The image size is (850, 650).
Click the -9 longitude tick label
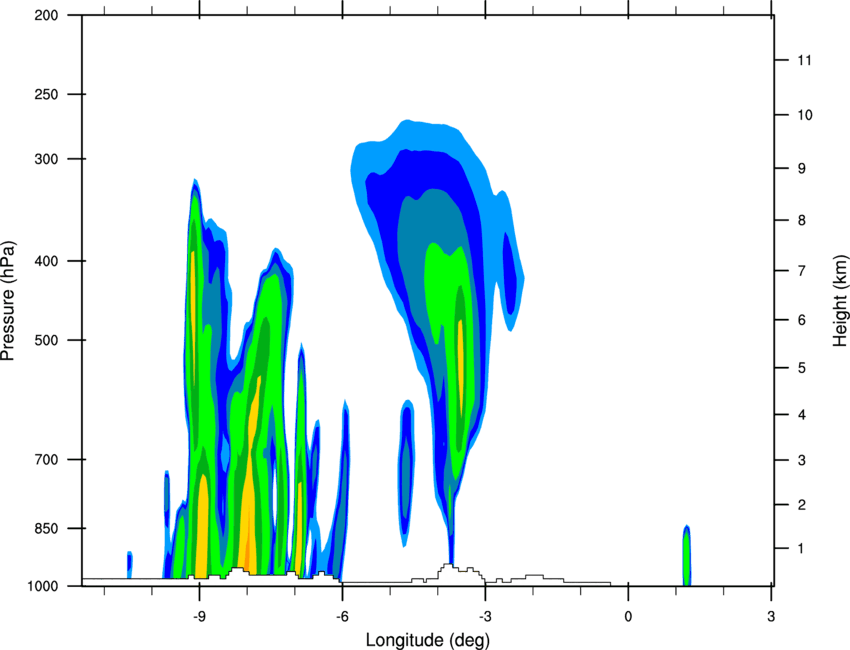pos(199,616)
